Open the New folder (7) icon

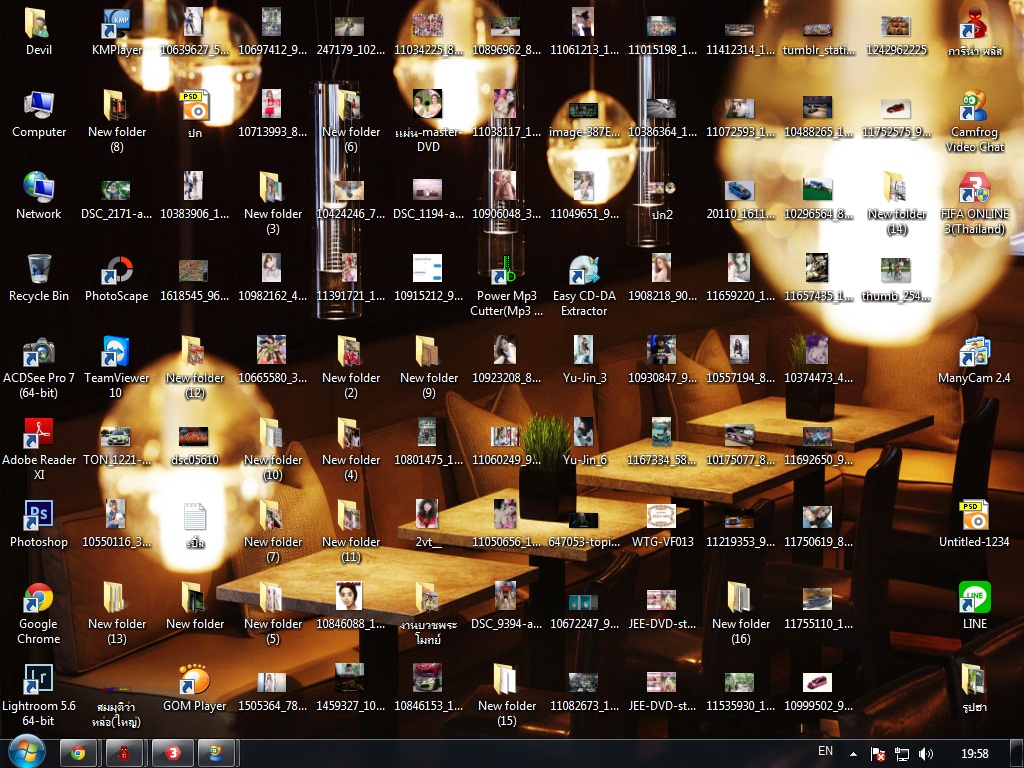272,532
